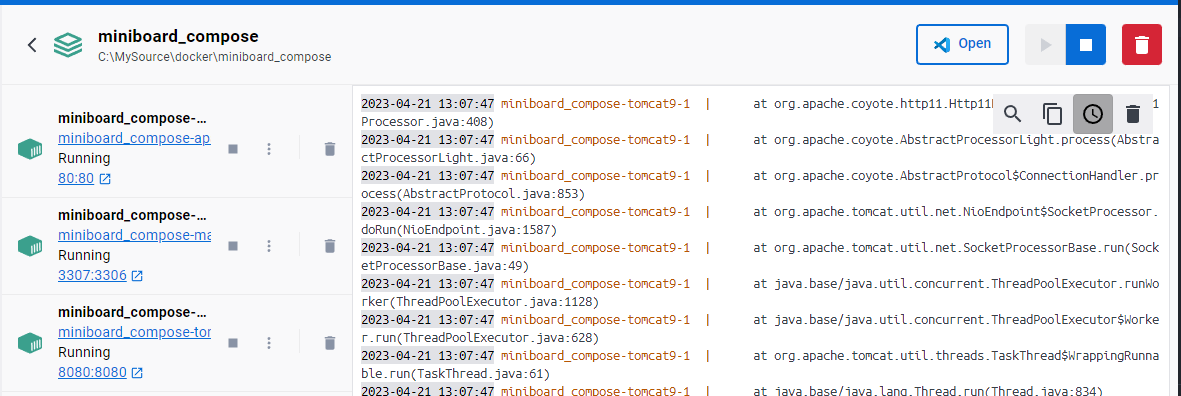1181x396 pixels.
Task: Click log line containing TaskThread.java:61
Action: click(759, 365)
